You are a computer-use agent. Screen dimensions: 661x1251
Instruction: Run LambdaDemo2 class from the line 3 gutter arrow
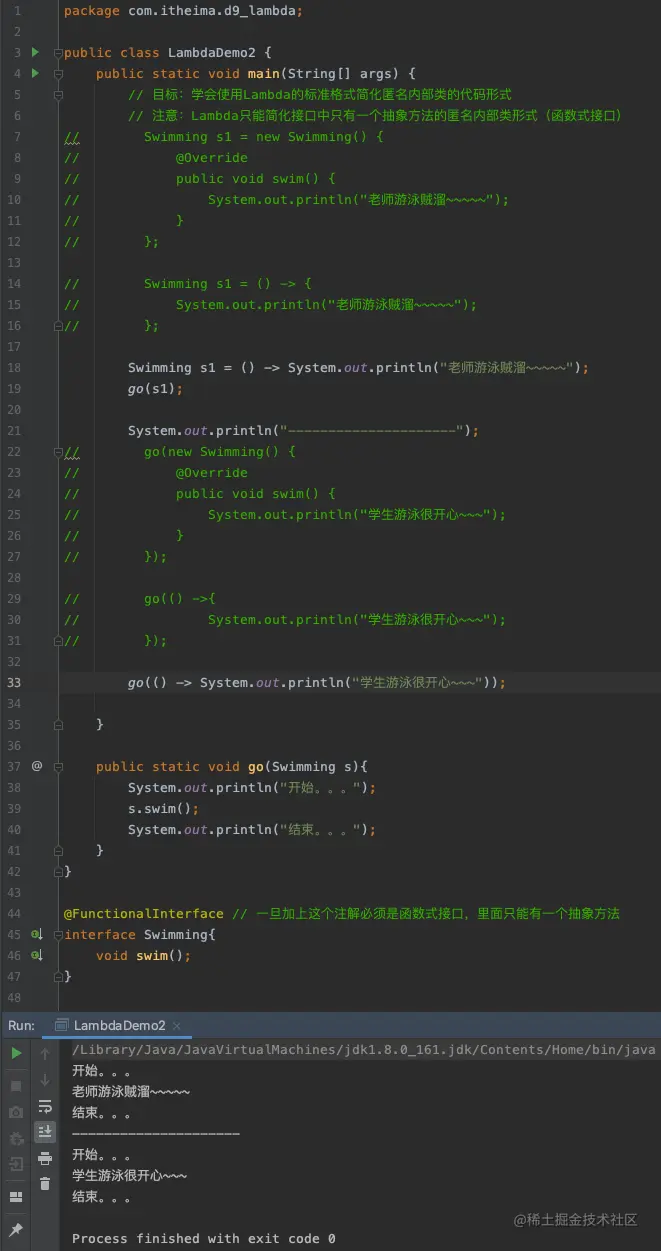click(36, 52)
